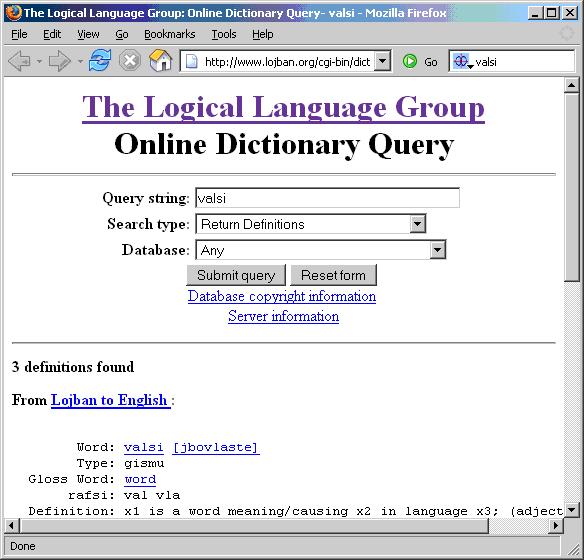Screen dimensions: 584x560
Task: Click the horizontal scrollbar right arrow
Action: click(x=556, y=525)
